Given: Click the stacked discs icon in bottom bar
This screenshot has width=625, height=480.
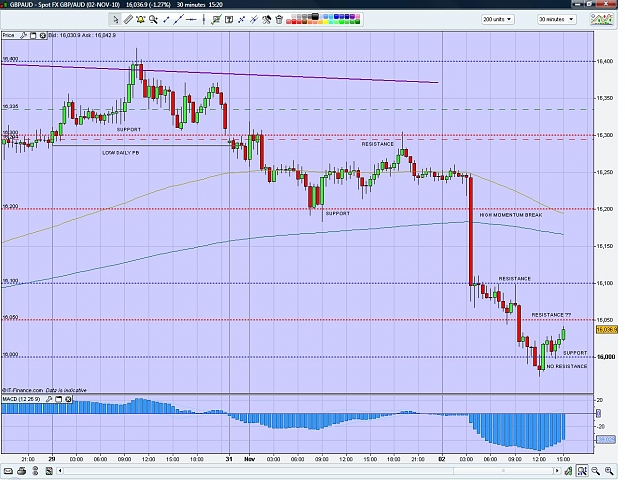Looking at the screenshot, I should pos(35,471).
